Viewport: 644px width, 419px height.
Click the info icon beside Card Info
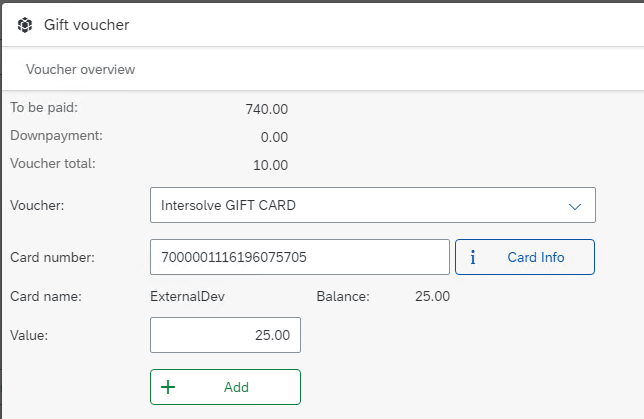click(x=472, y=257)
